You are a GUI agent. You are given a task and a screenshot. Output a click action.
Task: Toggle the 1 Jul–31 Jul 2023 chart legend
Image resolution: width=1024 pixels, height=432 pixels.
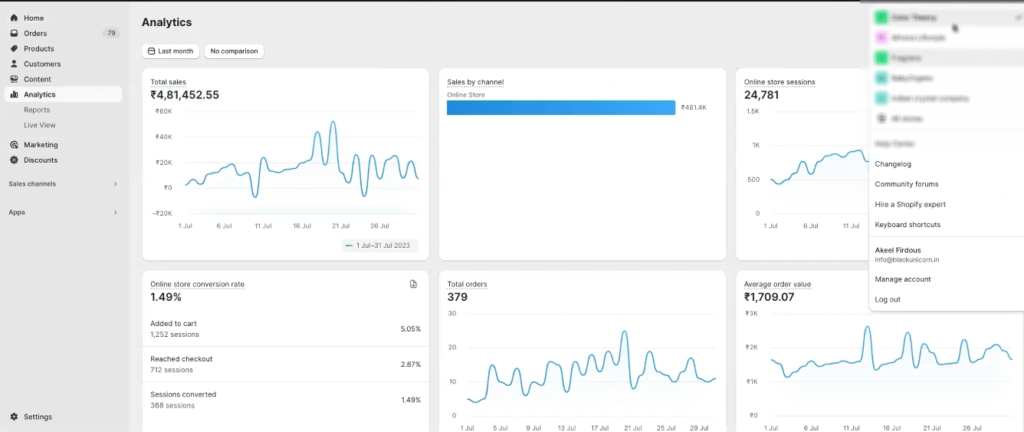pyautogui.click(x=379, y=245)
